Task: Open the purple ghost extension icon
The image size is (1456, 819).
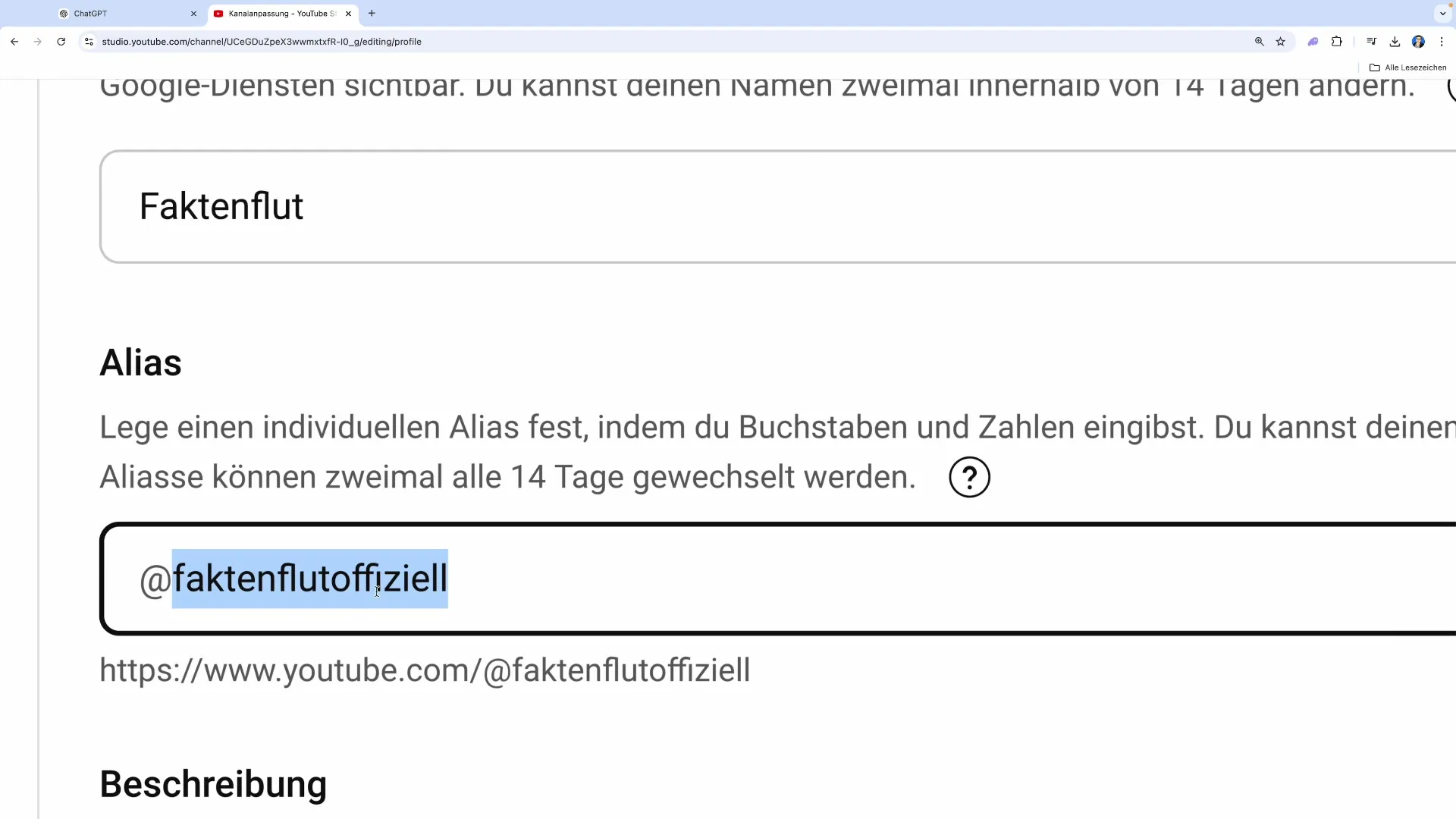Action: tap(1313, 42)
